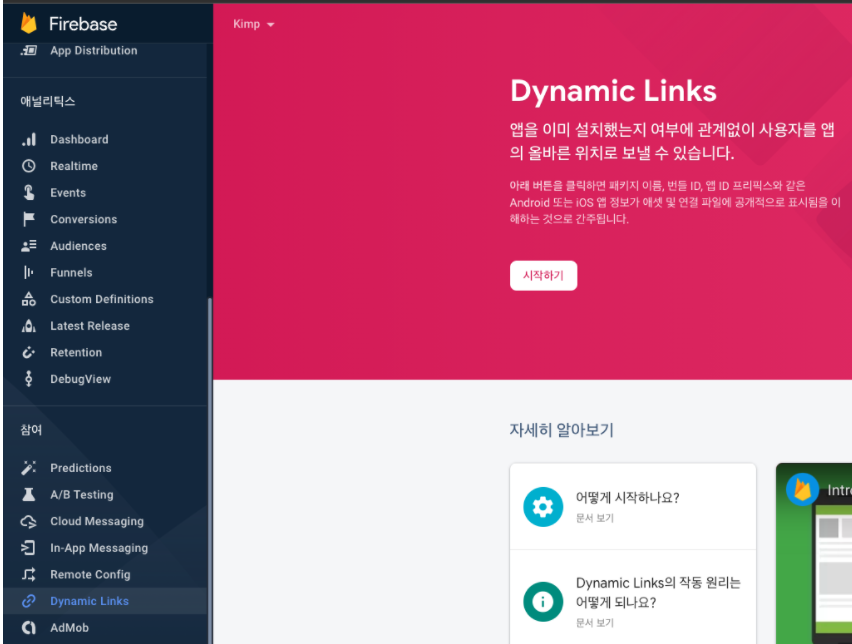Click 문서 보기 under Dynamic Links 작동 원리

[x=594, y=622]
